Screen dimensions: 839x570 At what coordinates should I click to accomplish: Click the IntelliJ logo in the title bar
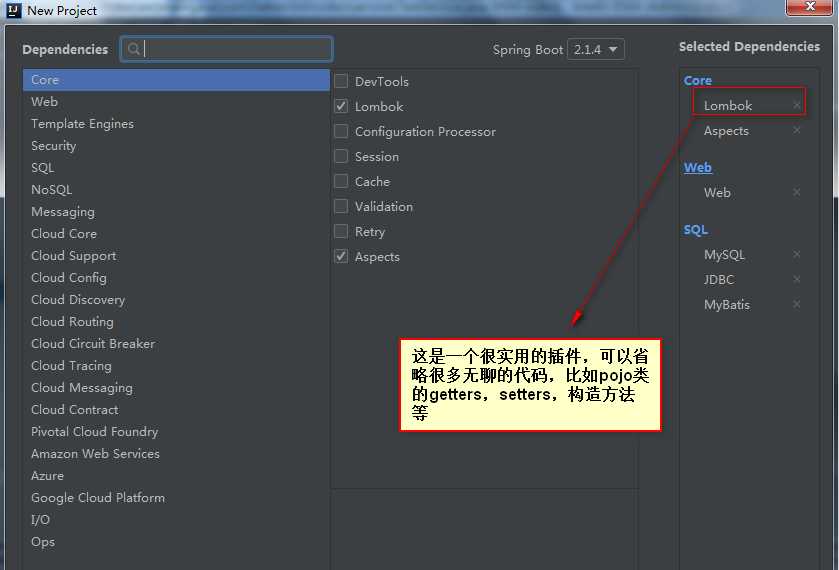pyautogui.click(x=13, y=10)
